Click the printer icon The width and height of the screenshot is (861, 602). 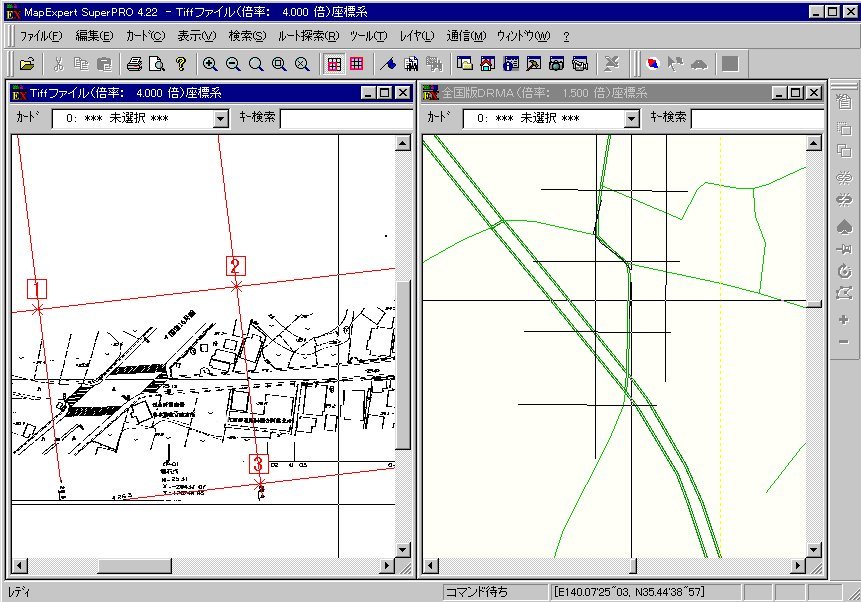point(134,64)
